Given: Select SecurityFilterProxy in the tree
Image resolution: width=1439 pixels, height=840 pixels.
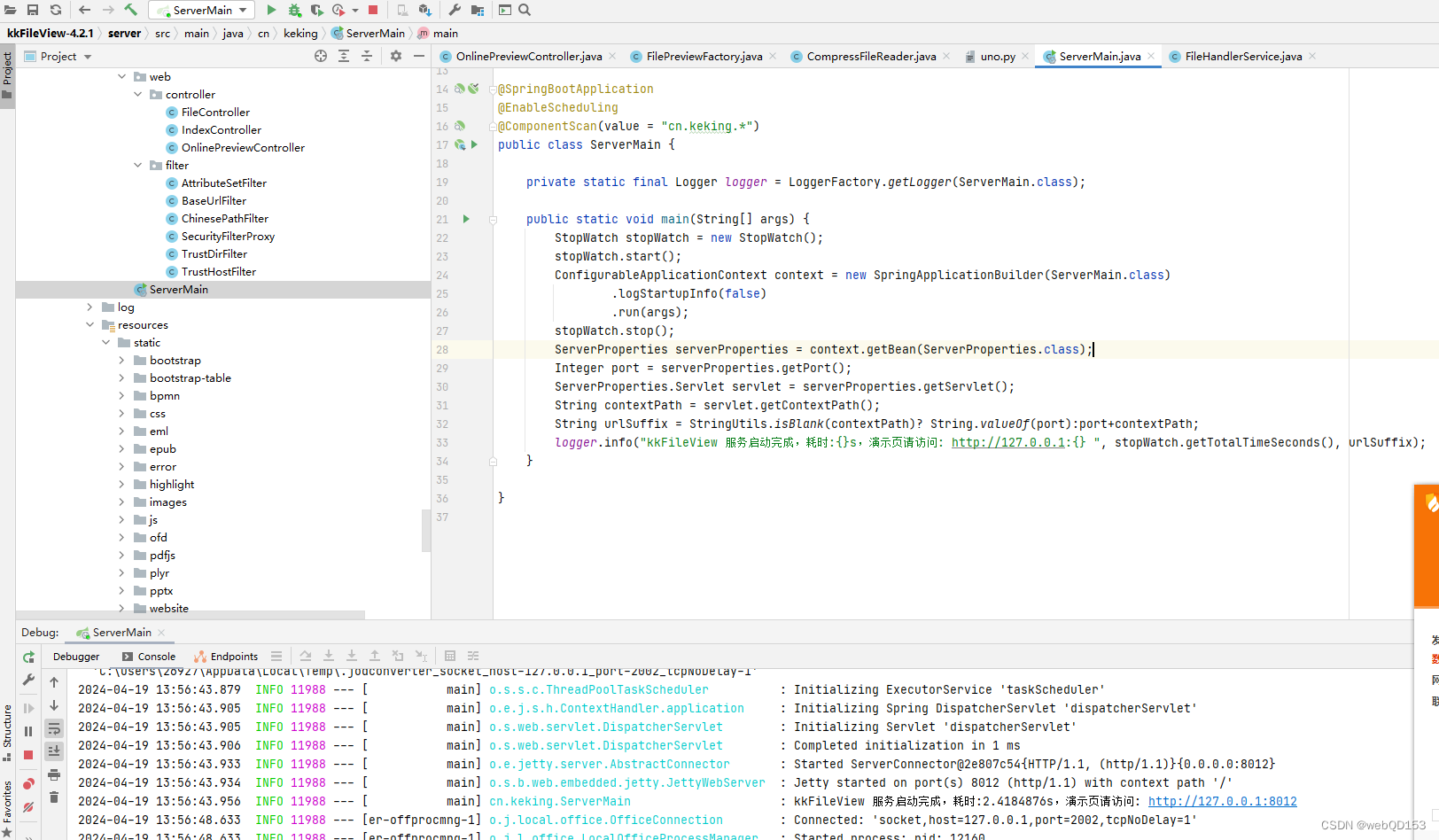Looking at the screenshot, I should tap(228, 237).
